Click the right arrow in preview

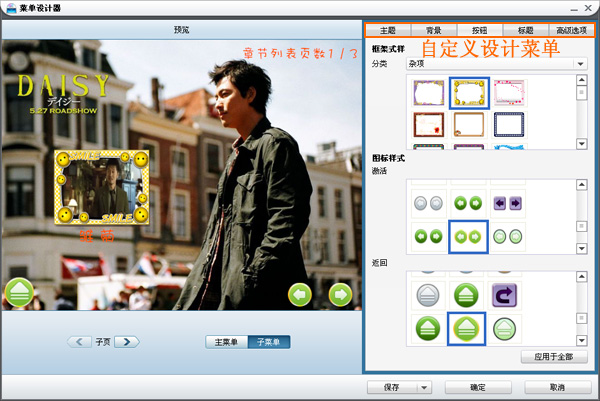click(x=340, y=295)
